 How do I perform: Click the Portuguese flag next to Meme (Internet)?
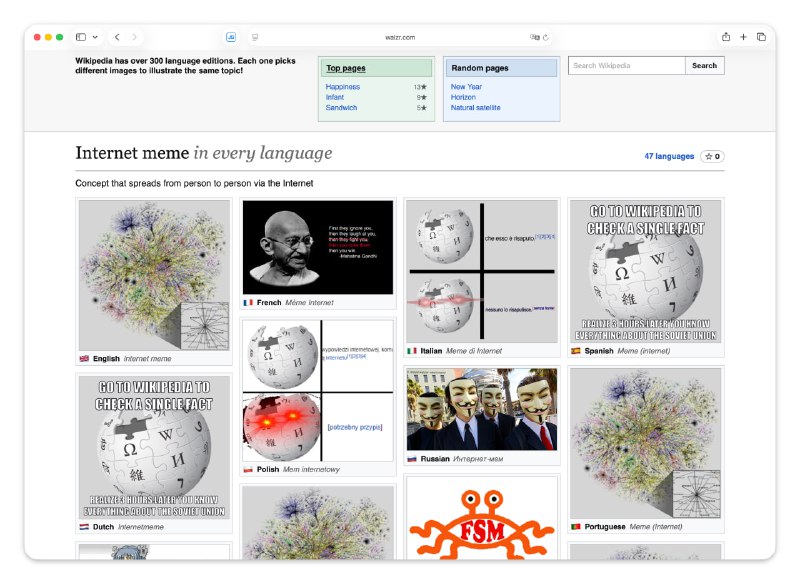(x=578, y=525)
